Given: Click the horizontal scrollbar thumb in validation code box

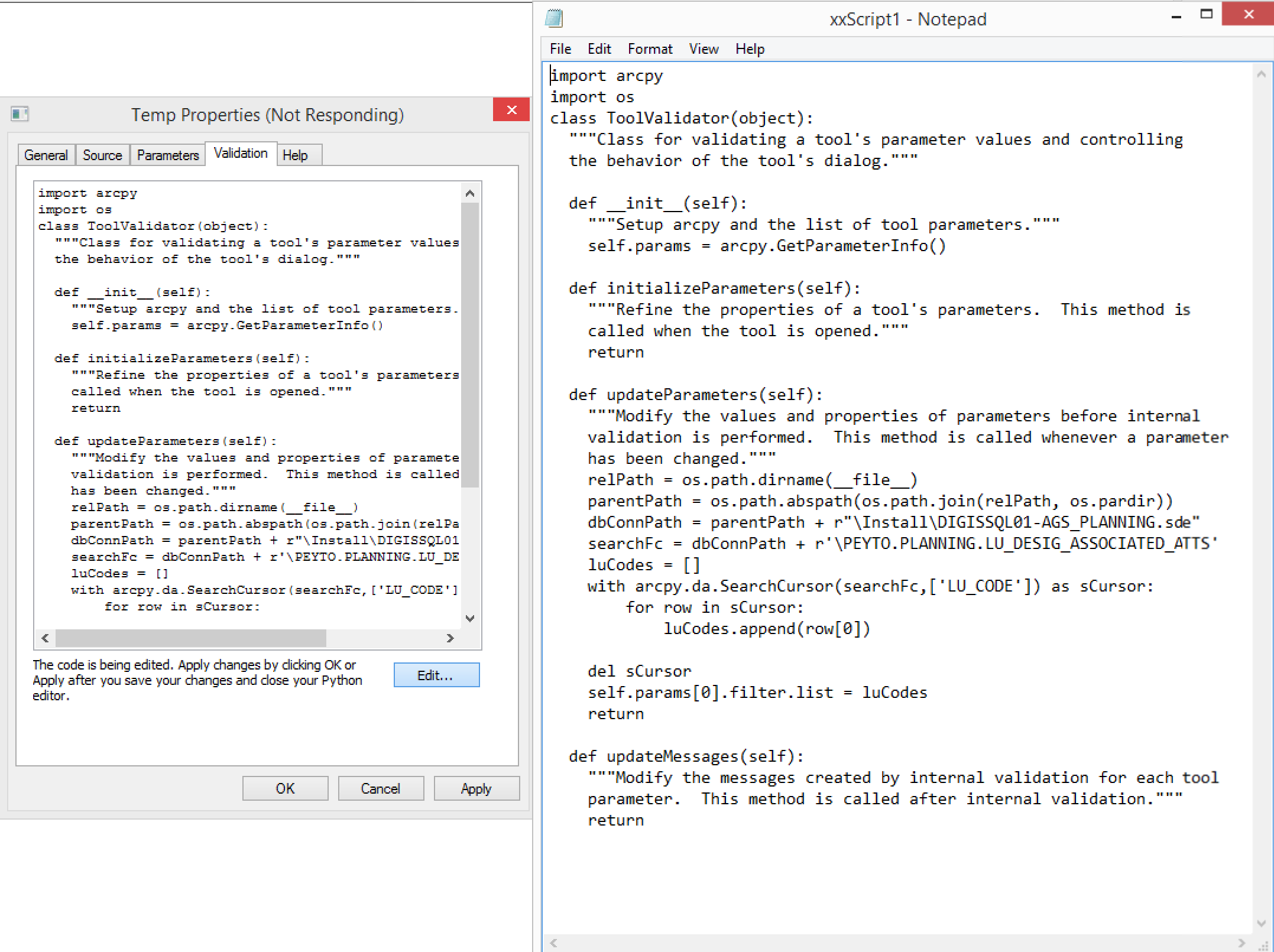Looking at the screenshot, I should pos(190,638).
